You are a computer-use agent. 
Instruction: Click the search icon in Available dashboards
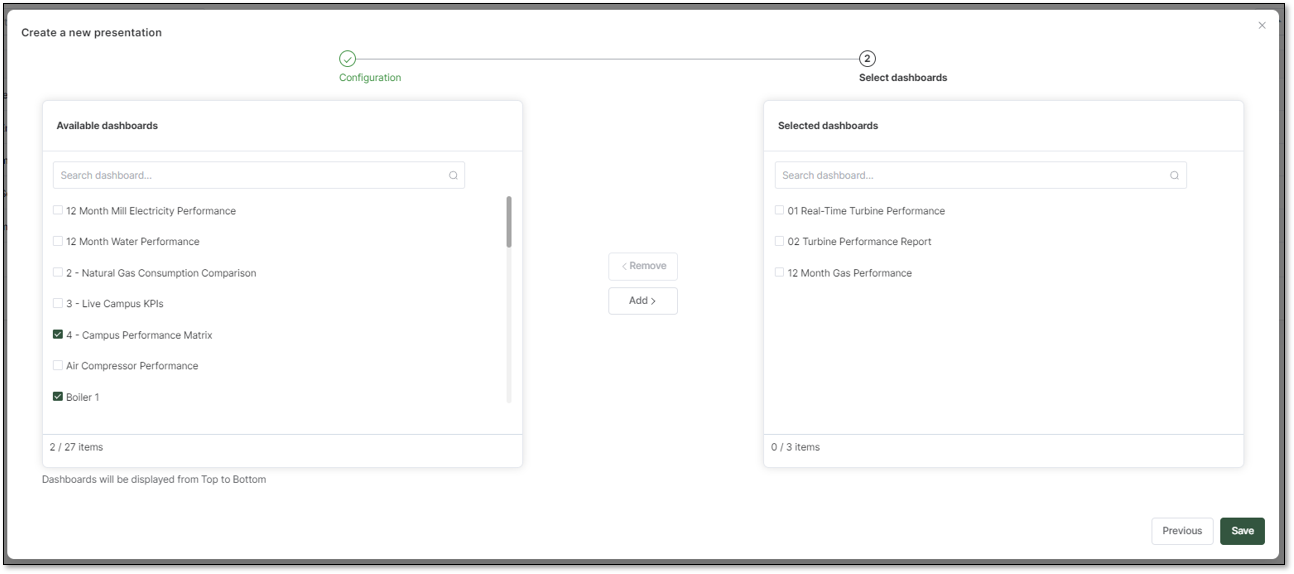click(x=453, y=175)
